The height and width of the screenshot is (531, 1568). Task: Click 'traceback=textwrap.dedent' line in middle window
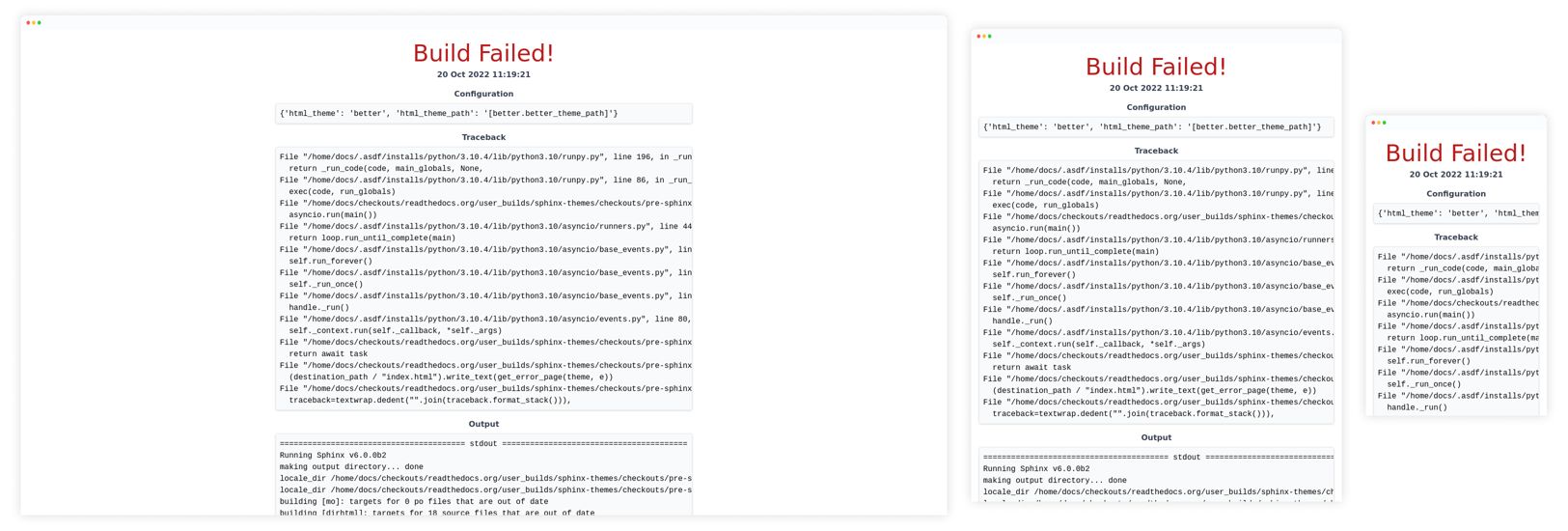pos(1134,413)
